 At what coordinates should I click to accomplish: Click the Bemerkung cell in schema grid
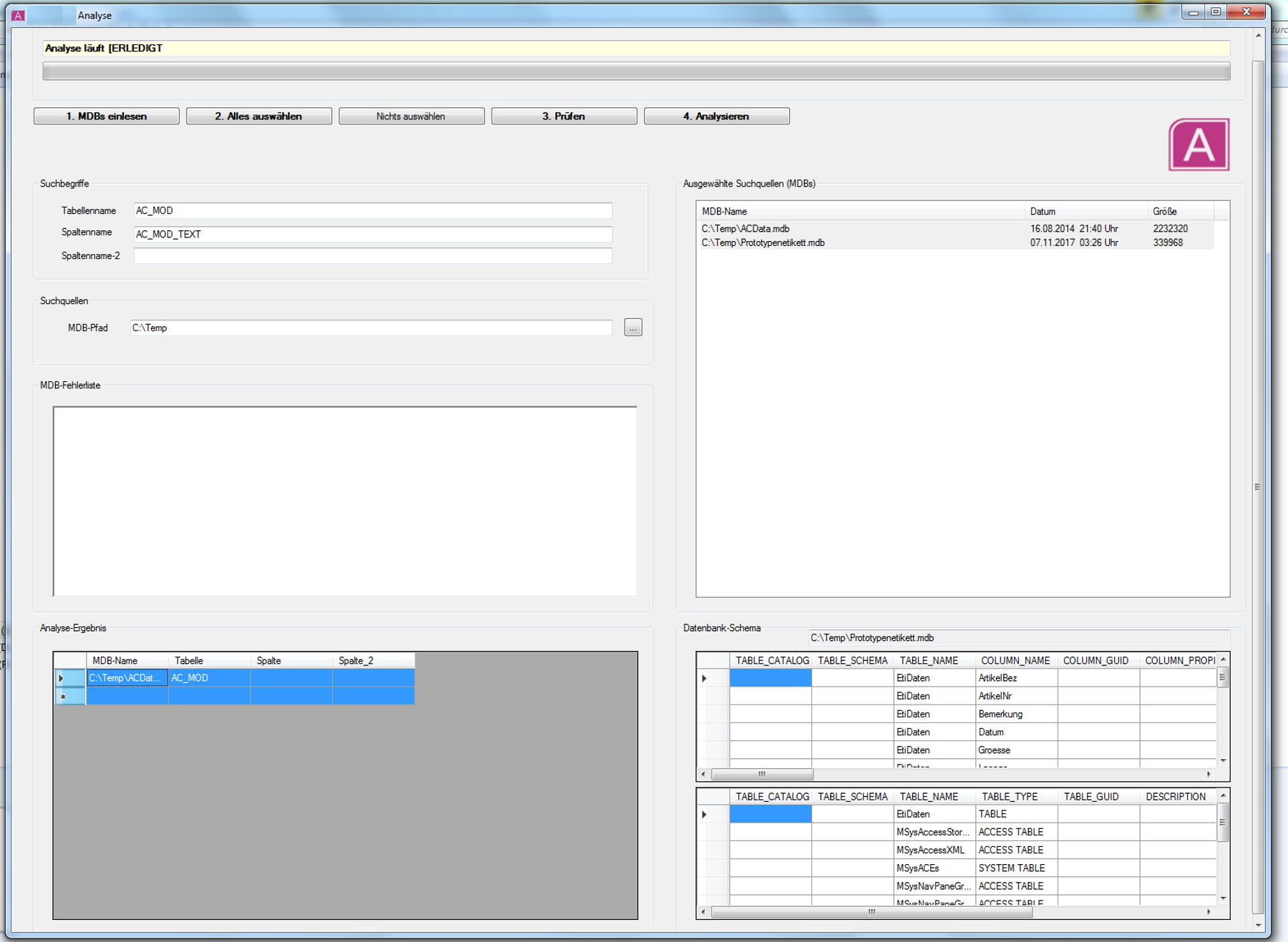click(x=1016, y=714)
